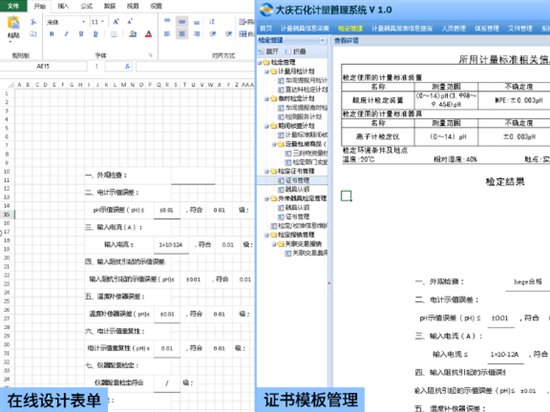The image size is (550, 412).
Task: Select the center horizontal alignment icon
Action: coord(182,34)
